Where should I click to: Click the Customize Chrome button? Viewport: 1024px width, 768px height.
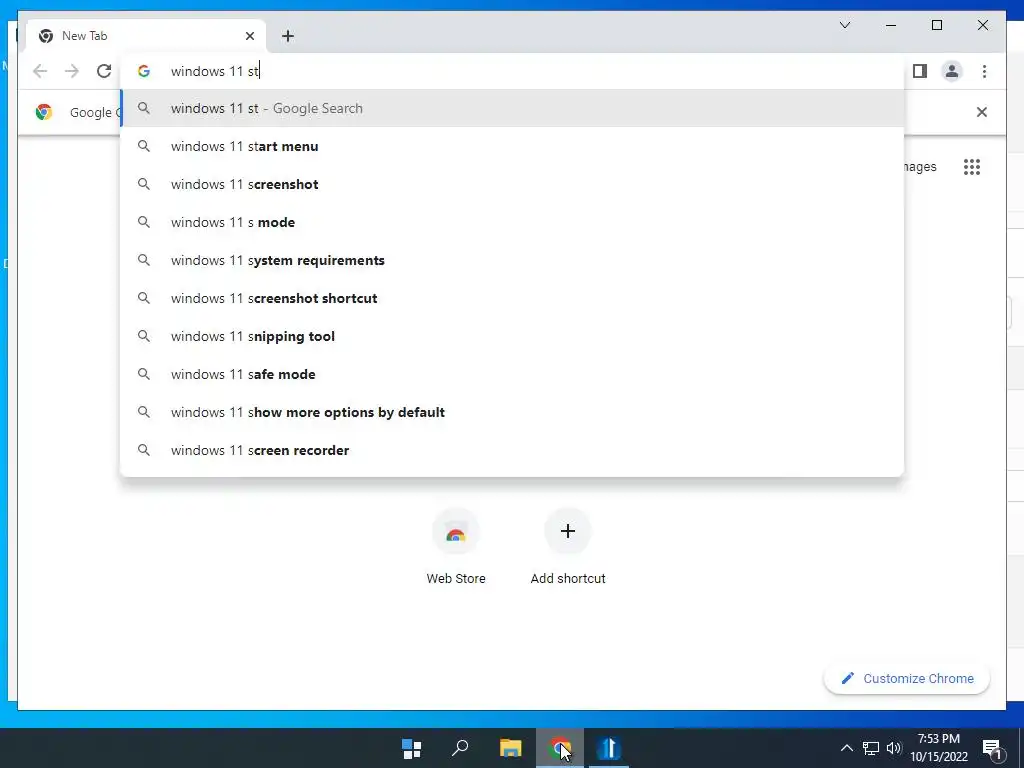coord(907,679)
